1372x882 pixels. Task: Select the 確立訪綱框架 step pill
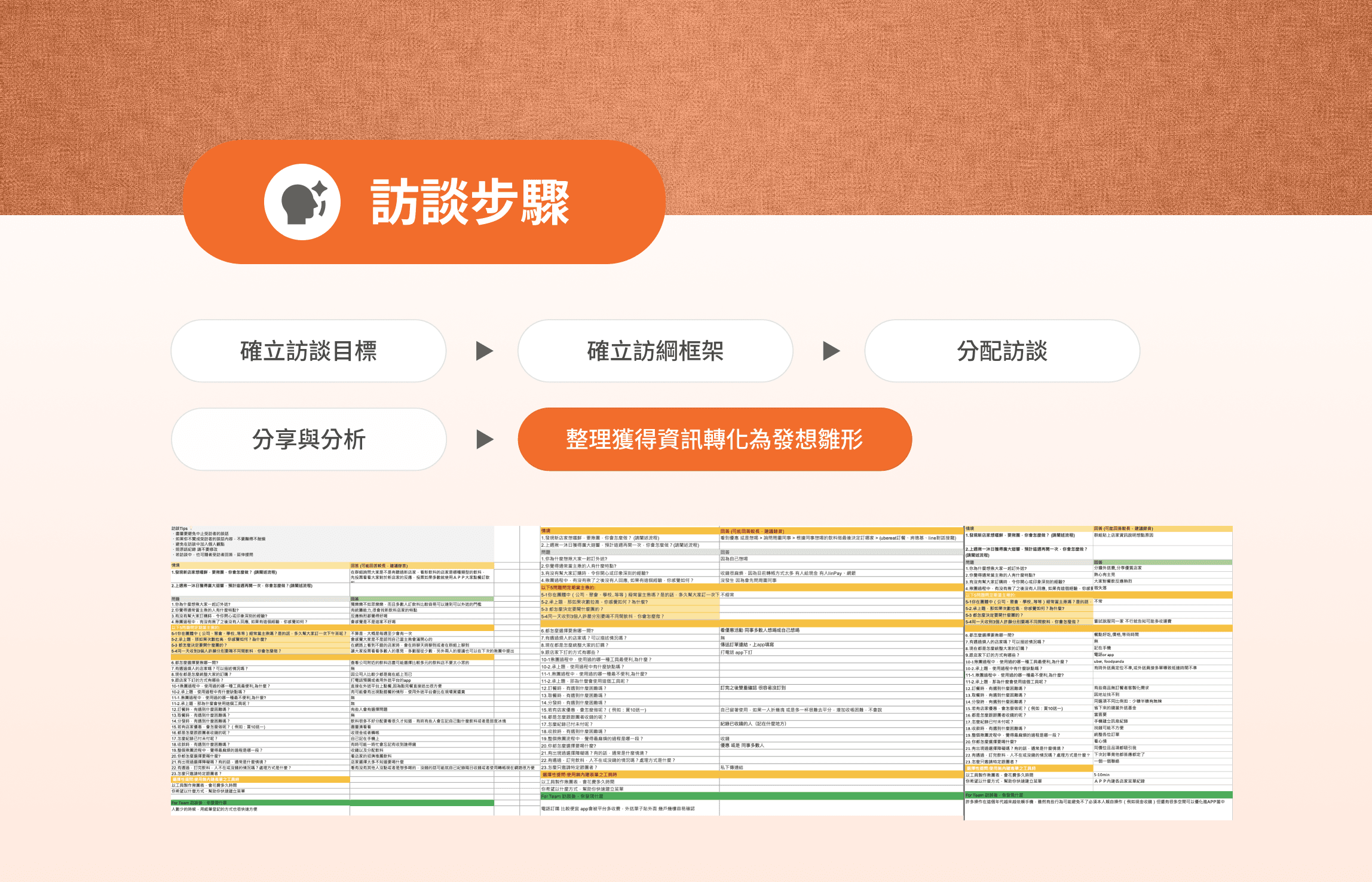coord(655,351)
